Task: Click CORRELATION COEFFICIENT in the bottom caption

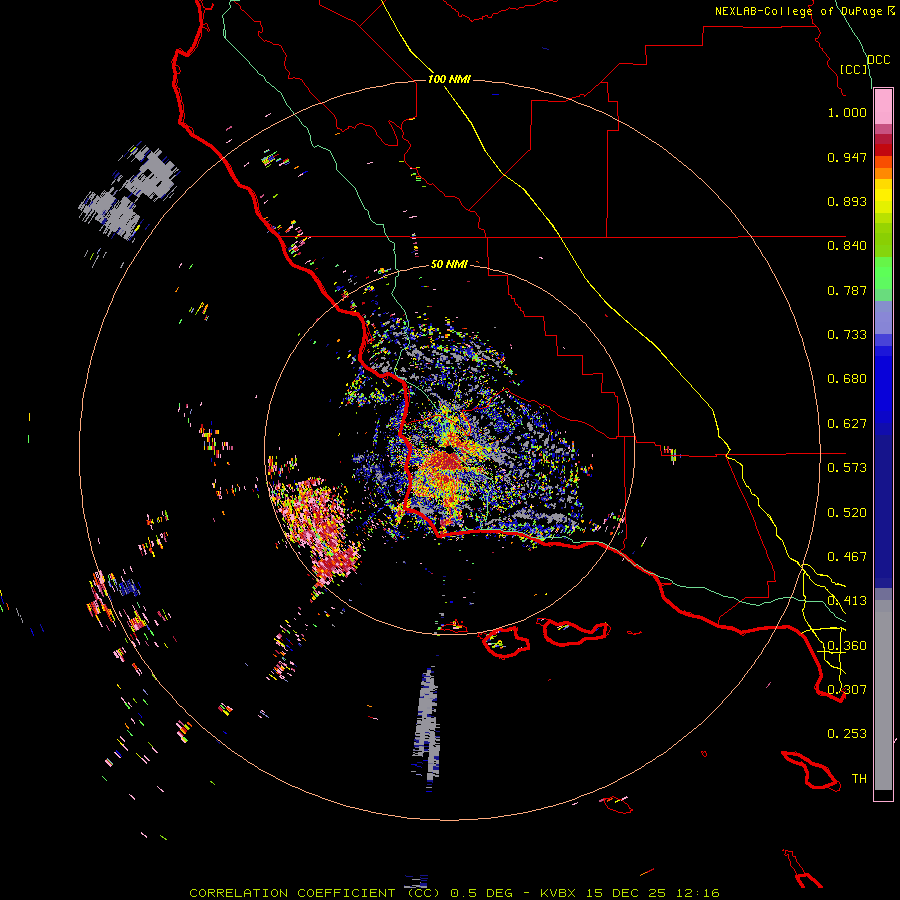Action: tap(292, 893)
